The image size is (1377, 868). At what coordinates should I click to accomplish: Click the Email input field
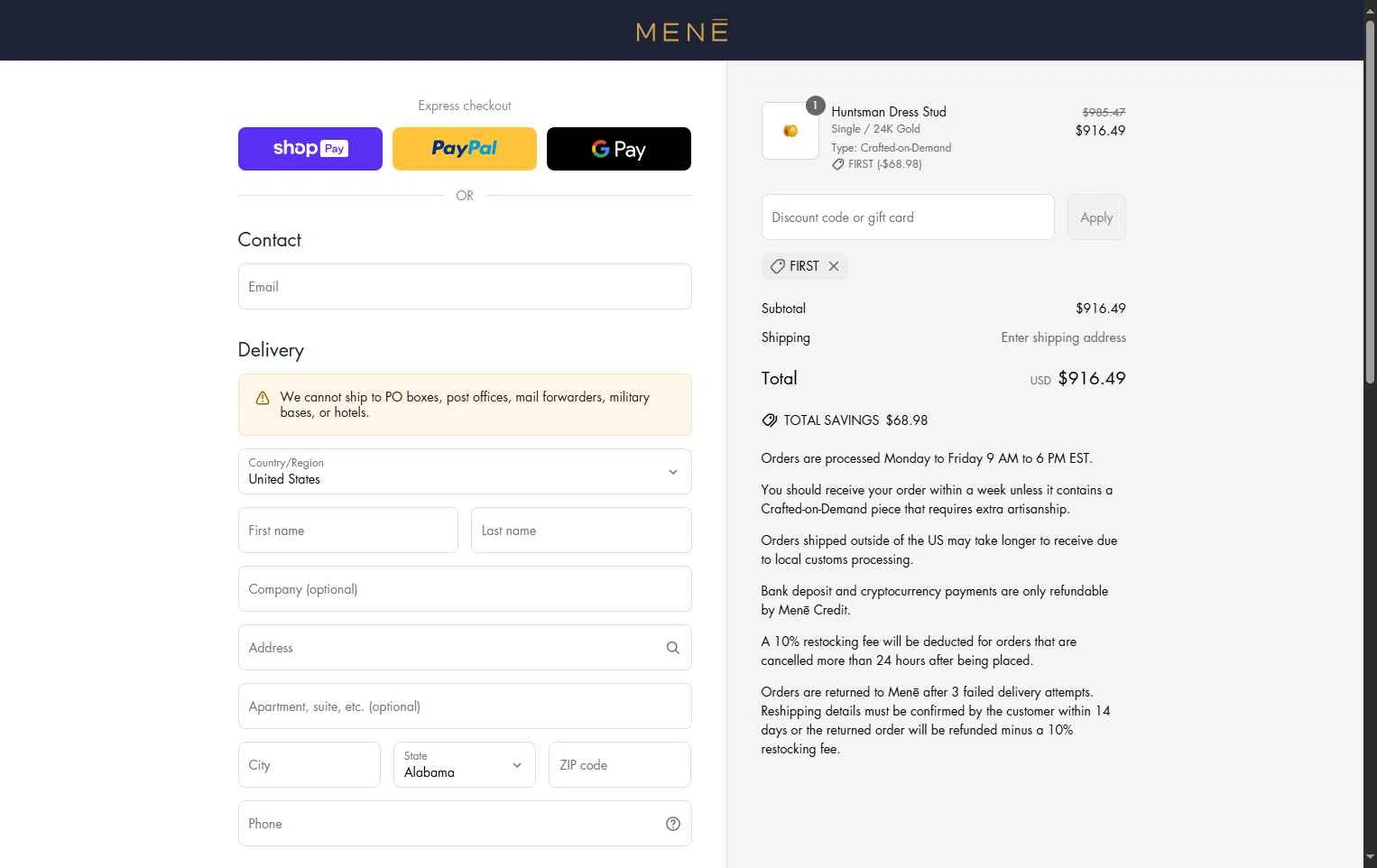tap(465, 286)
